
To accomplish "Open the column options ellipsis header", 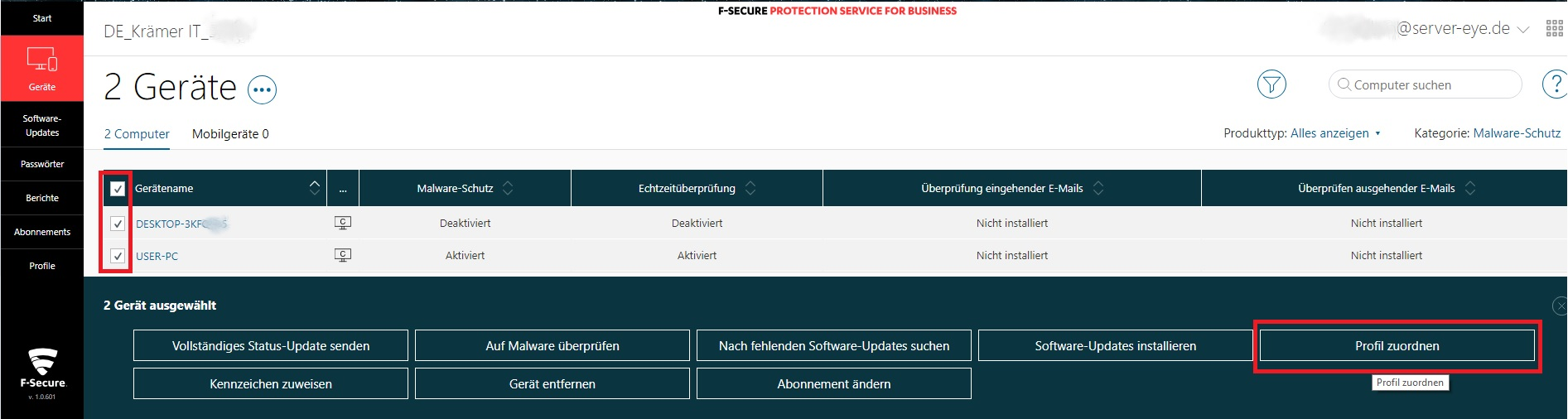I will tap(343, 189).
